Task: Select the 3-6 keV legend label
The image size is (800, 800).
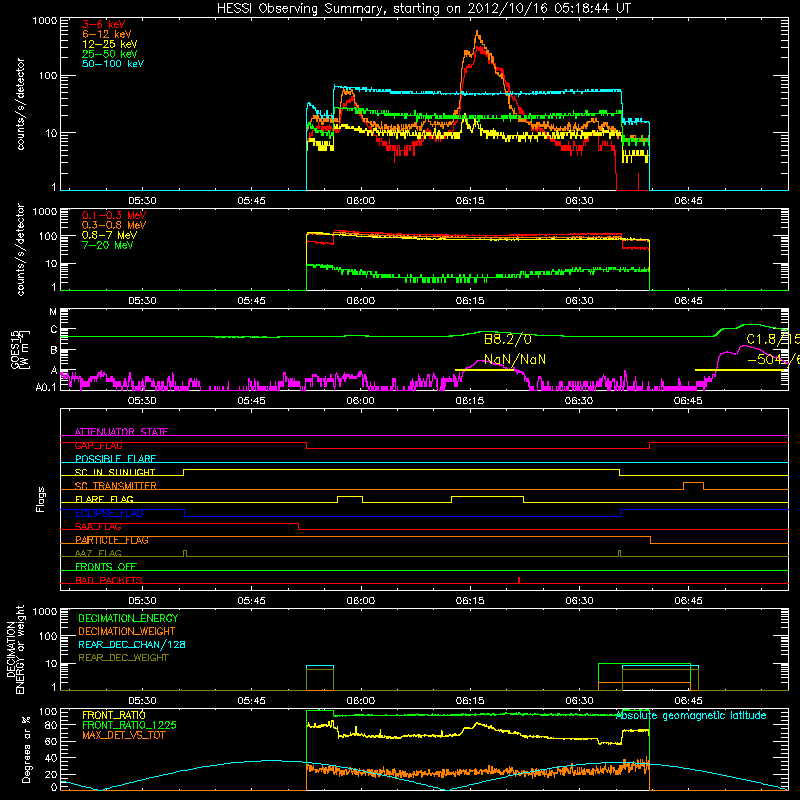Action: [104, 24]
